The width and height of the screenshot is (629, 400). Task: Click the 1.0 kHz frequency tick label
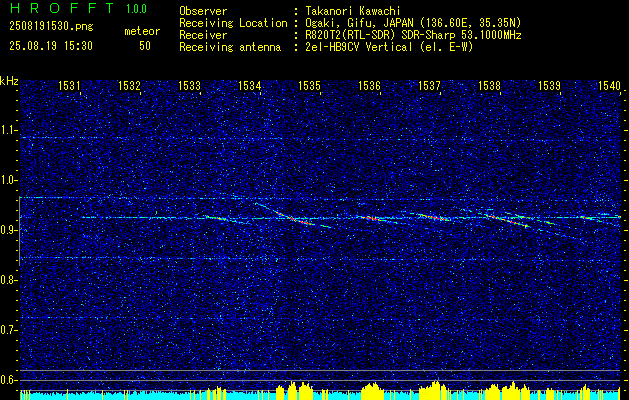pos(7,180)
